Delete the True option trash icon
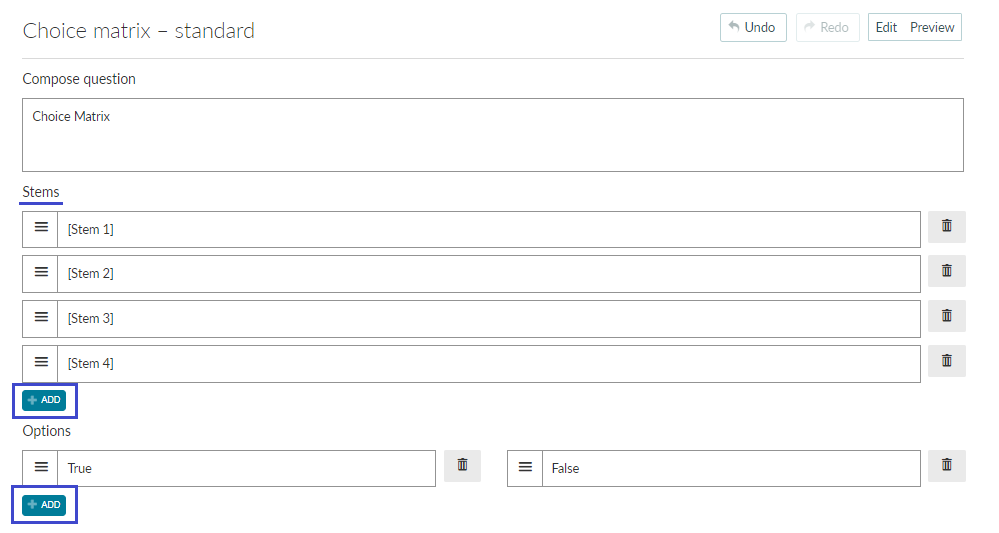This screenshot has height=533, width=999. (x=462, y=465)
